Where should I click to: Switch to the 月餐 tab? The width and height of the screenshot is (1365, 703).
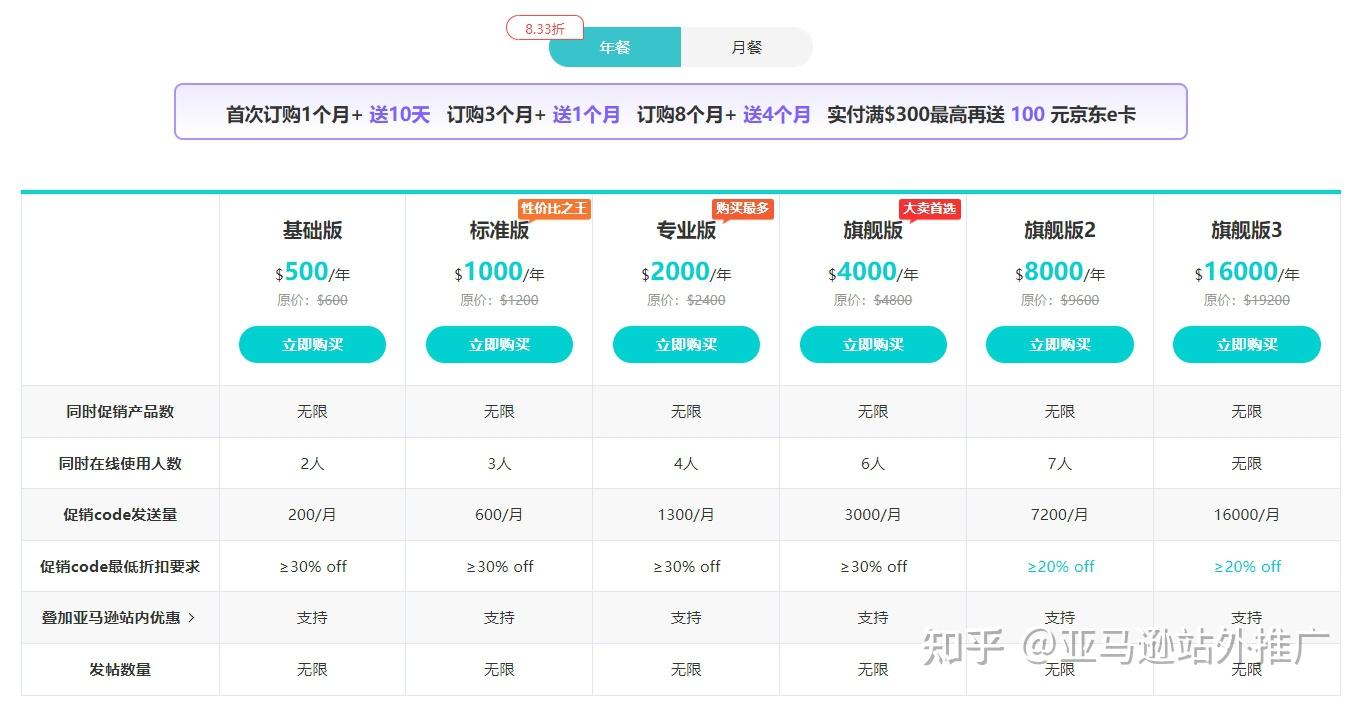pos(747,46)
